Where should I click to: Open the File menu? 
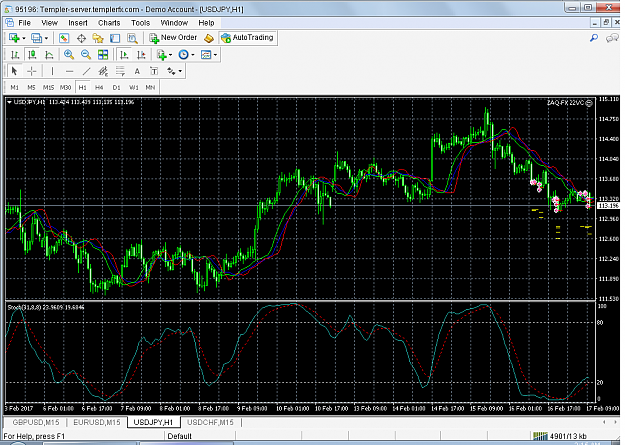[x=24, y=23]
